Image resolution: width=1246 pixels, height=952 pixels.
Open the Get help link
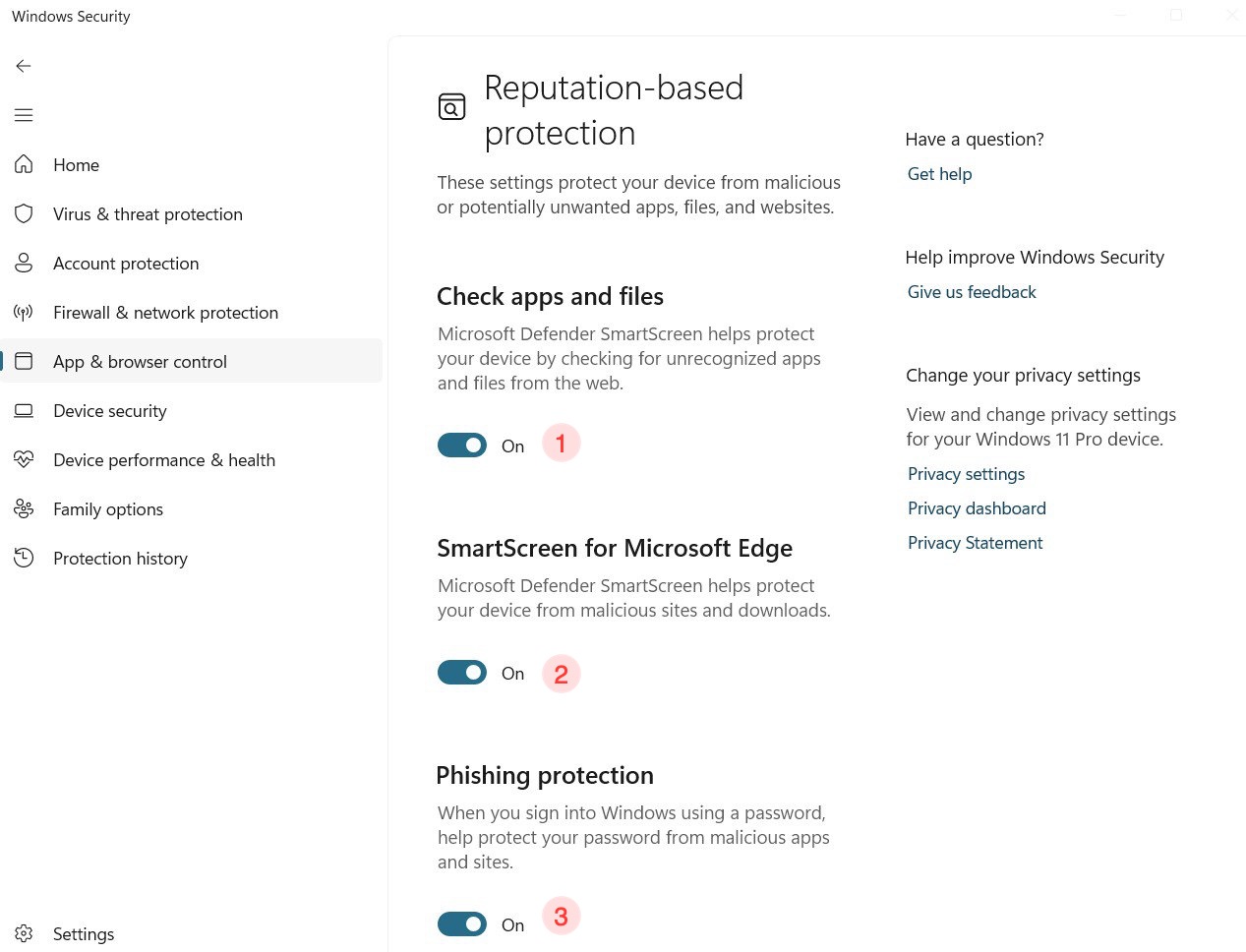point(939,174)
